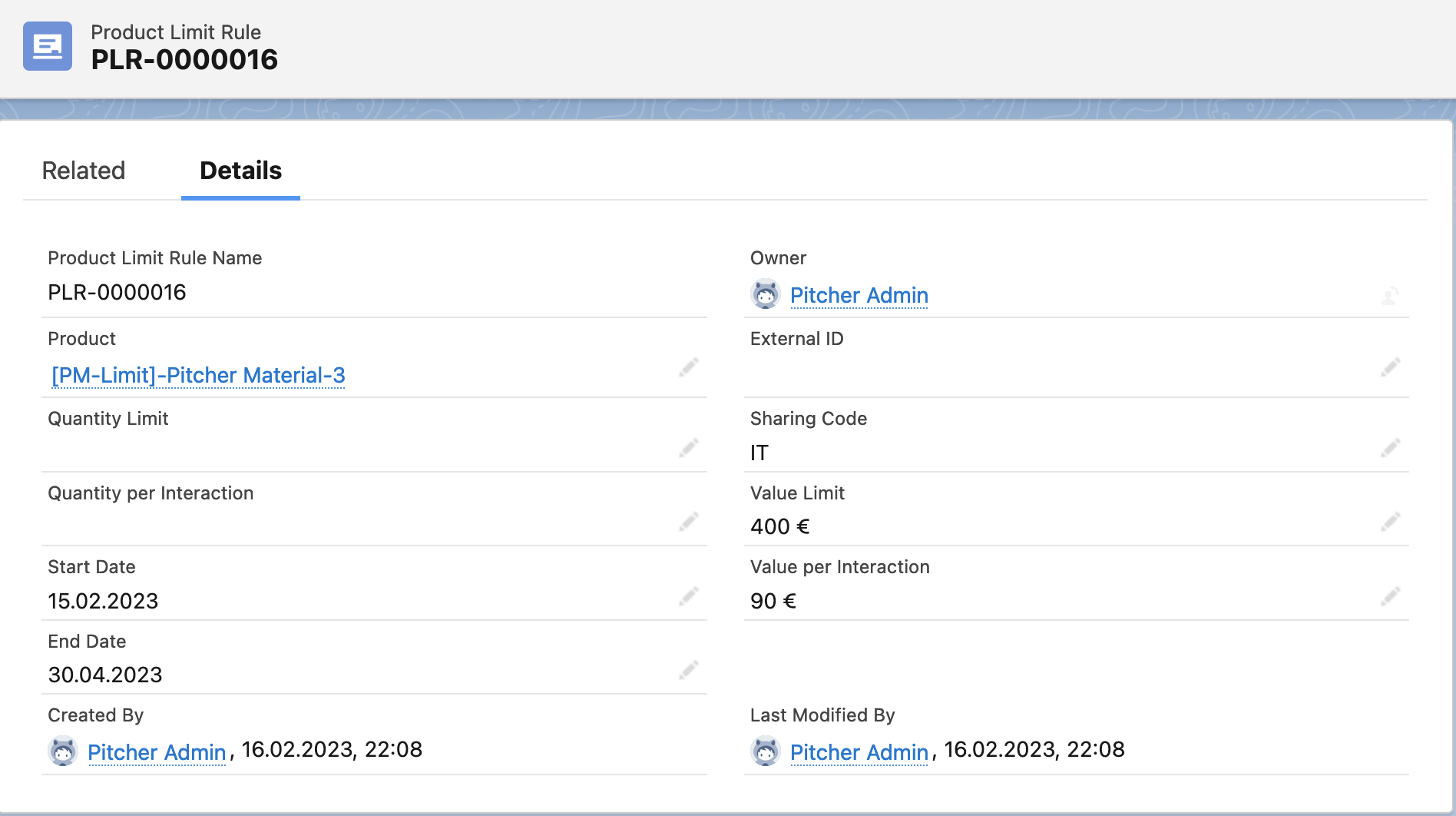1456x816 pixels.
Task: Click the Last Modified By user avatar
Action: point(766,751)
